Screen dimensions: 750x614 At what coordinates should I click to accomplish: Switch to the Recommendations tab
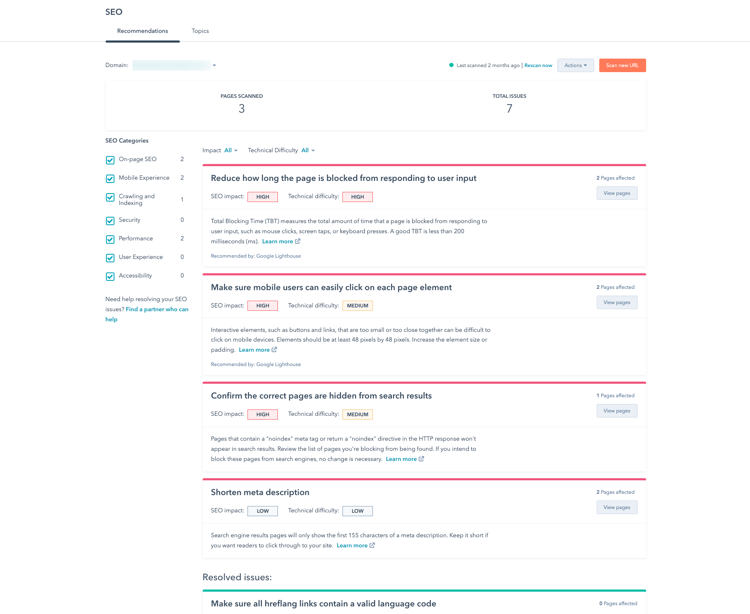pos(143,31)
